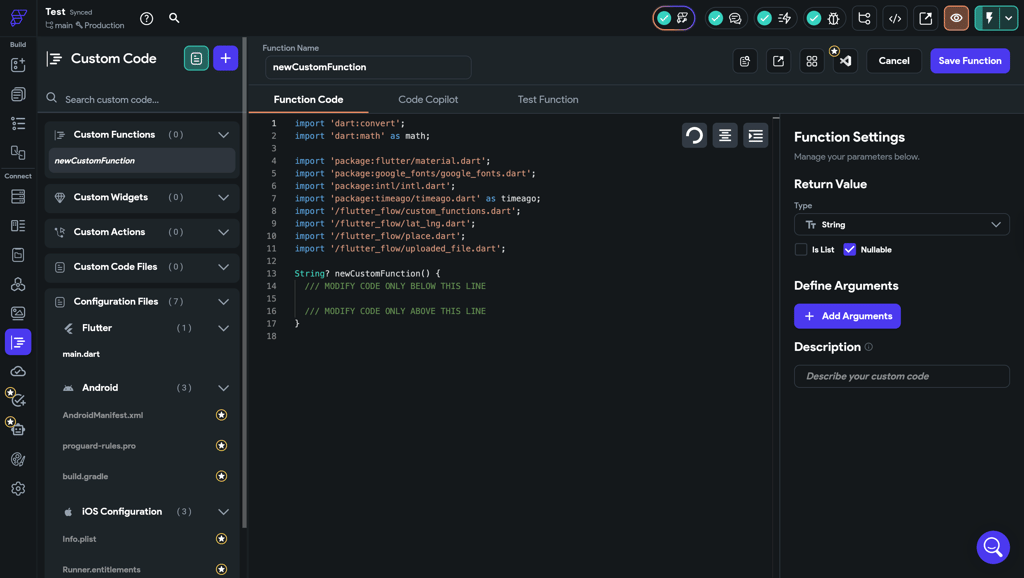
Task: Open the branching icon in top bar
Action: pos(864,18)
